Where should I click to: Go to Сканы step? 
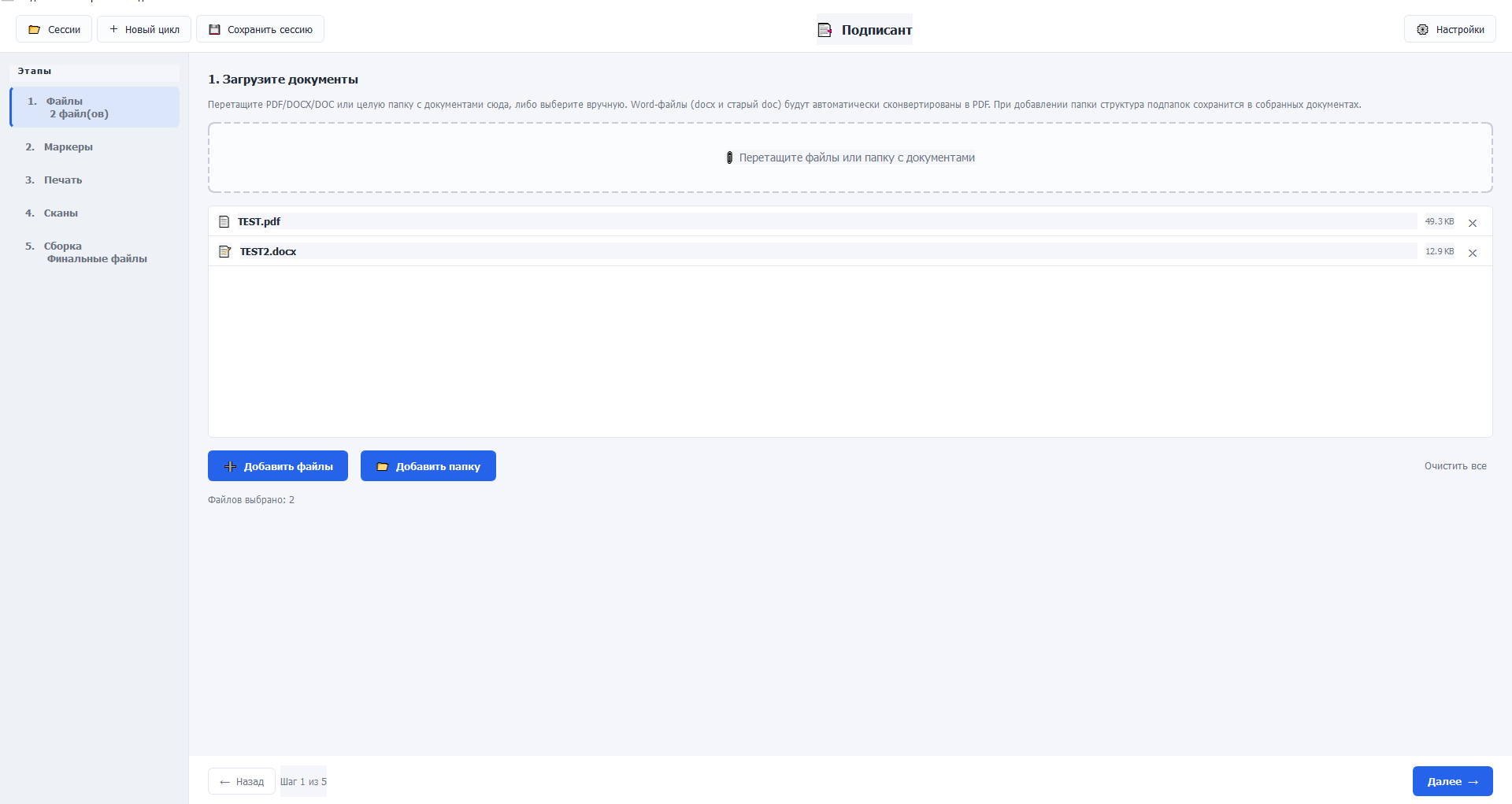tap(95, 213)
